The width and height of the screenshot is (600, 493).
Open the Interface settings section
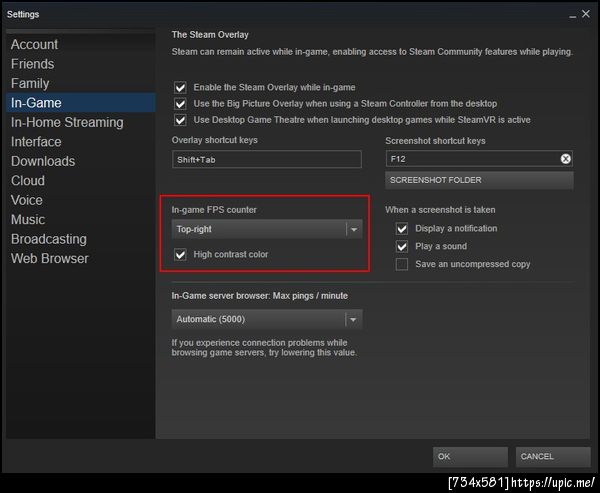coord(36,142)
